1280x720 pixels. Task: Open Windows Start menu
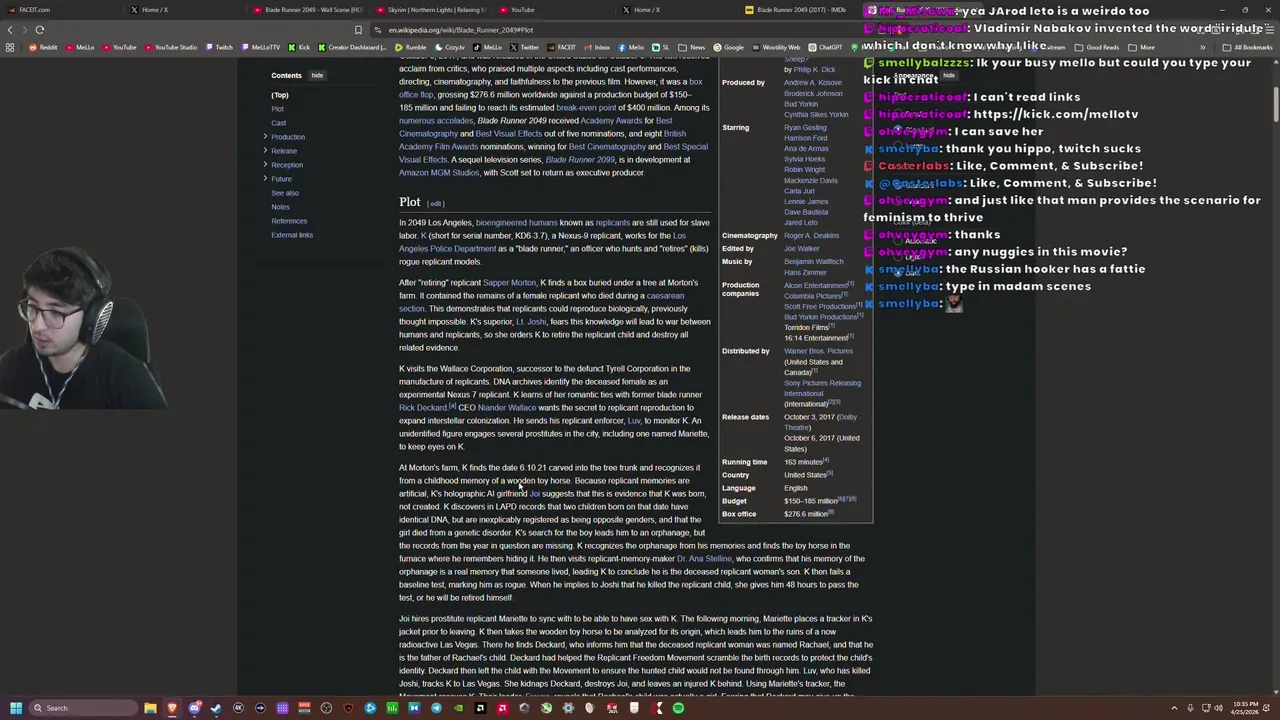[x=16, y=708]
